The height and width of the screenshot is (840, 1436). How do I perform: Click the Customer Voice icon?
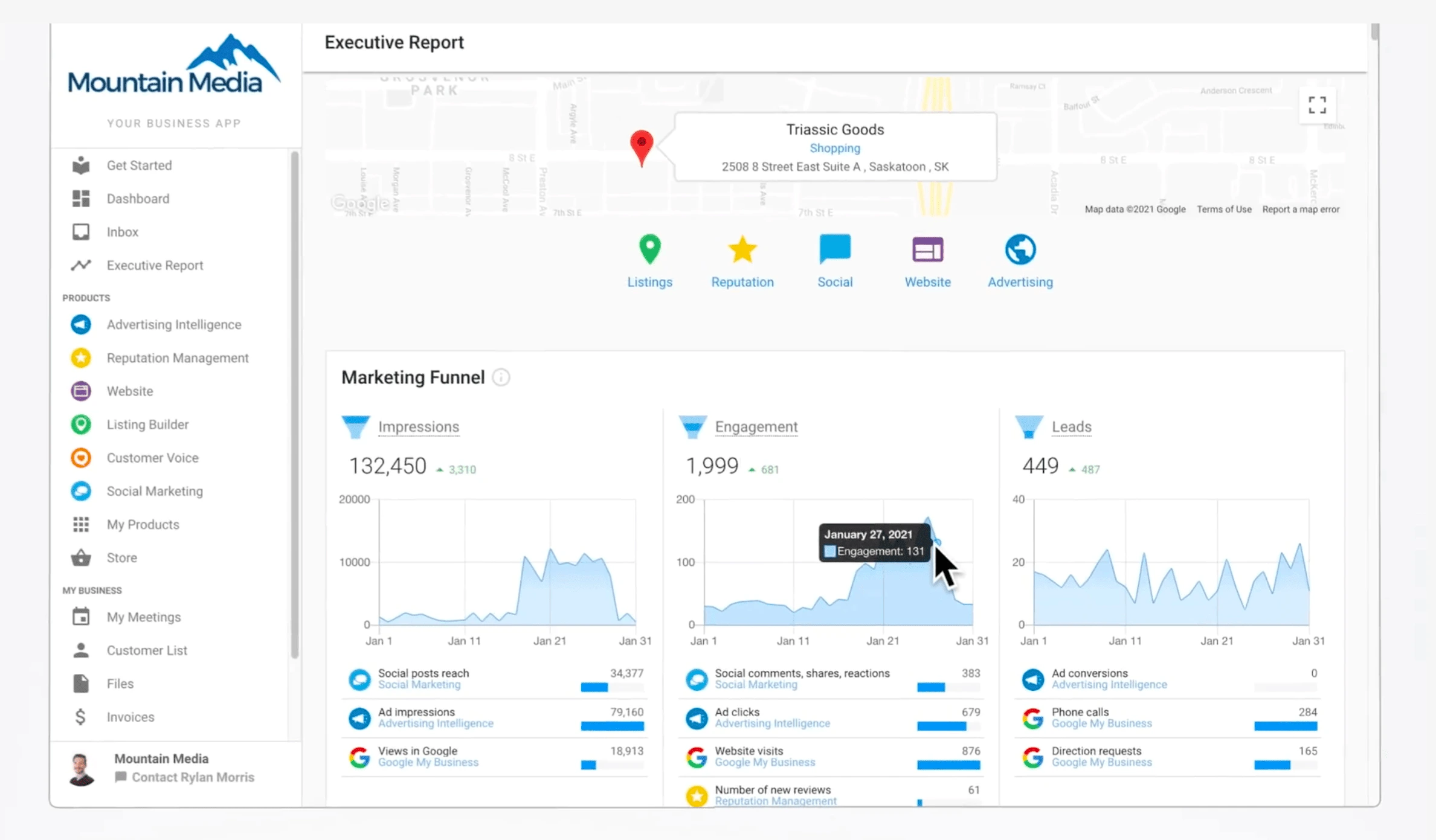[x=81, y=458]
